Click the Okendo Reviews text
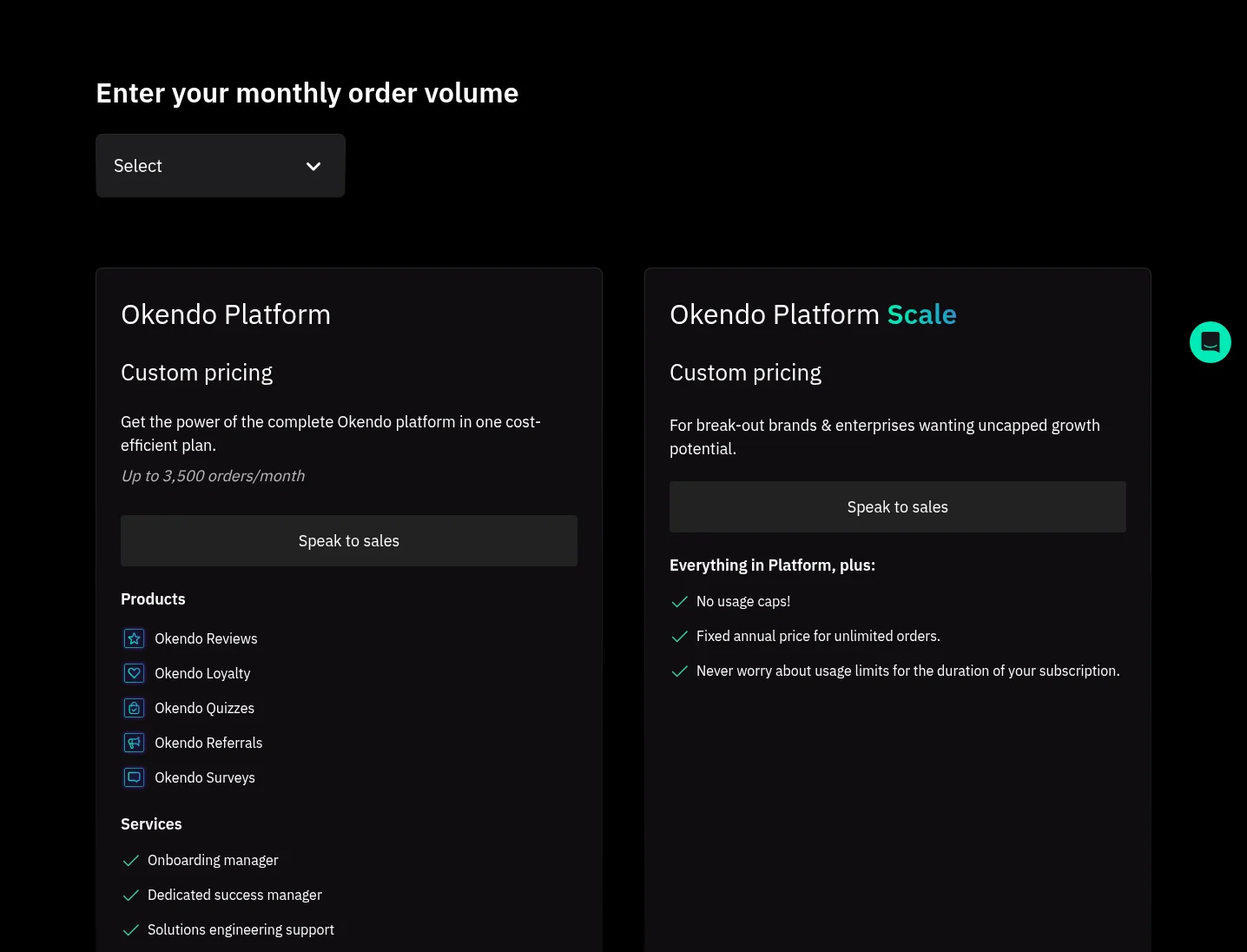Viewport: 1247px width, 952px height. tap(206, 638)
